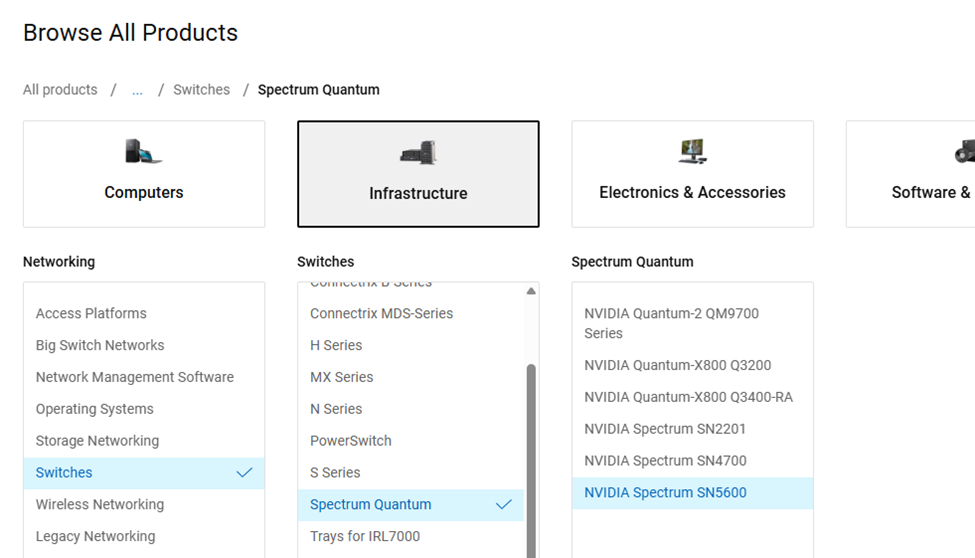The width and height of the screenshot is (975, 558).
Task: Pick PowerSwitch from Switches list
Action: (x=351, y=441)
